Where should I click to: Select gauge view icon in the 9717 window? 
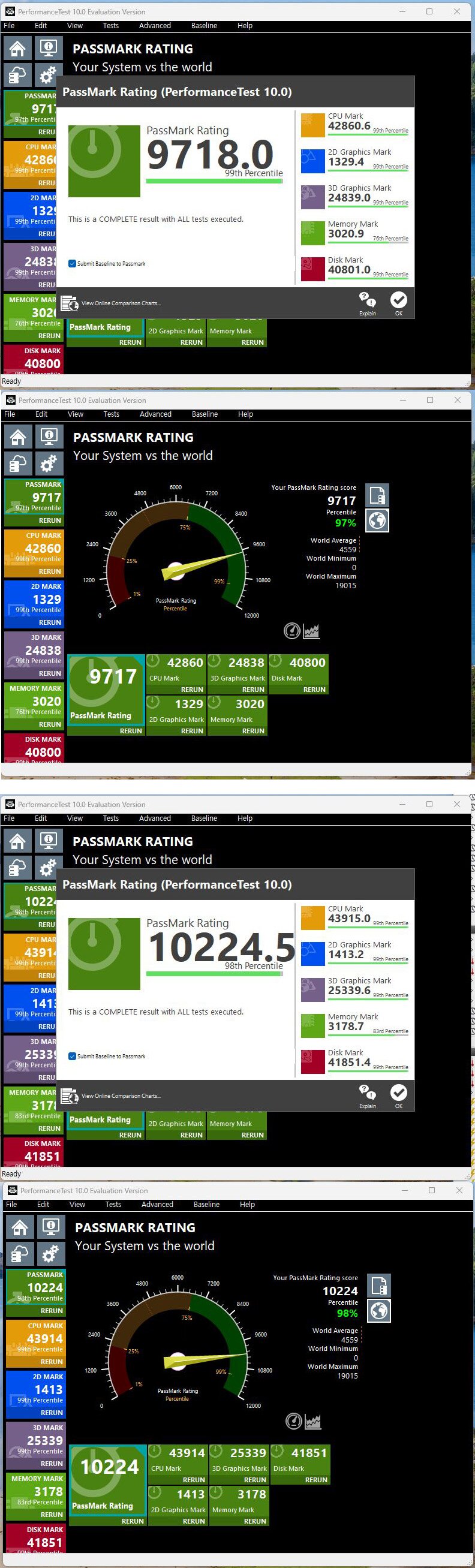[292, 631]
